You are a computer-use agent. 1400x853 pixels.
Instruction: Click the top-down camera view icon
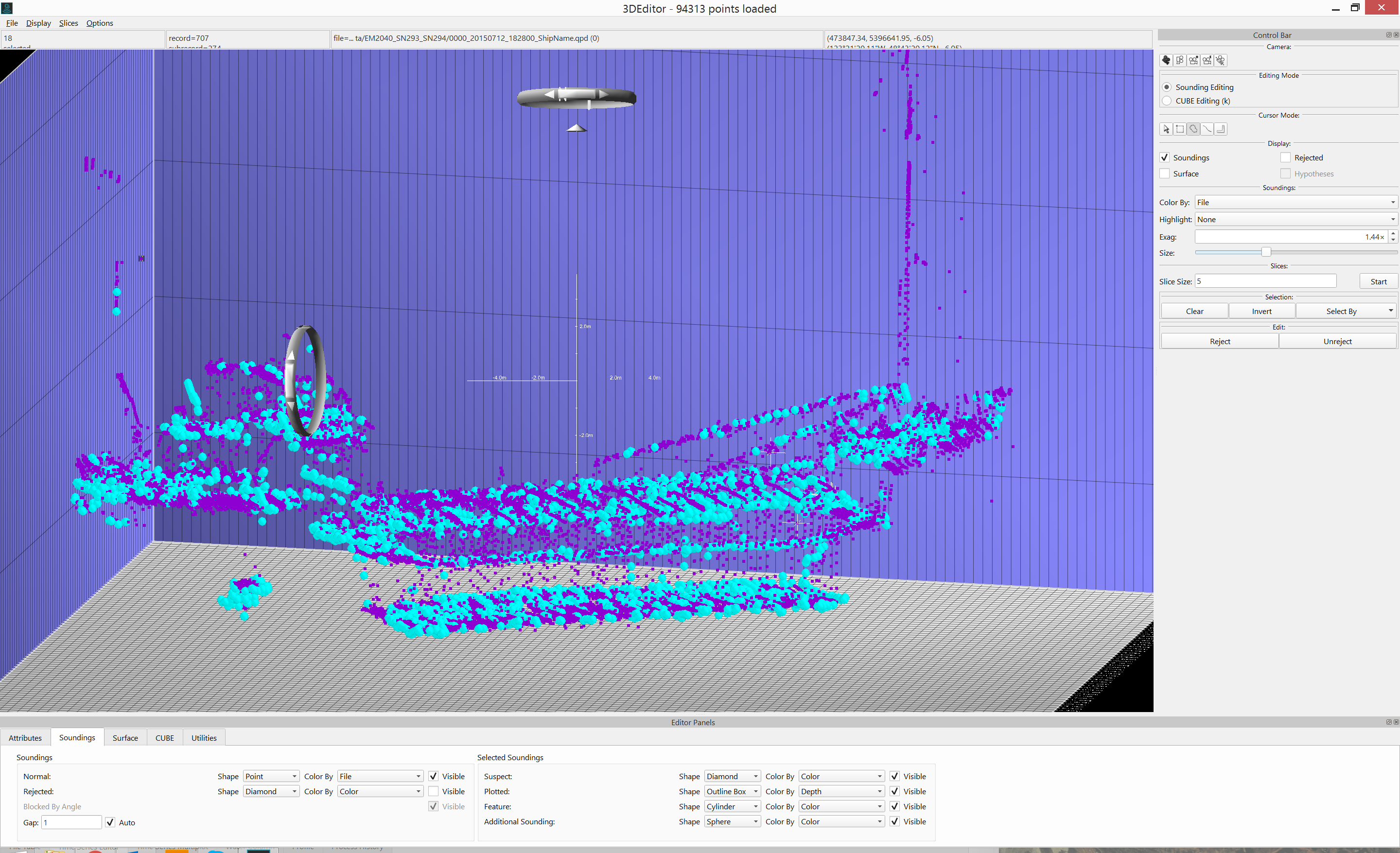[x=1180, y=60]
